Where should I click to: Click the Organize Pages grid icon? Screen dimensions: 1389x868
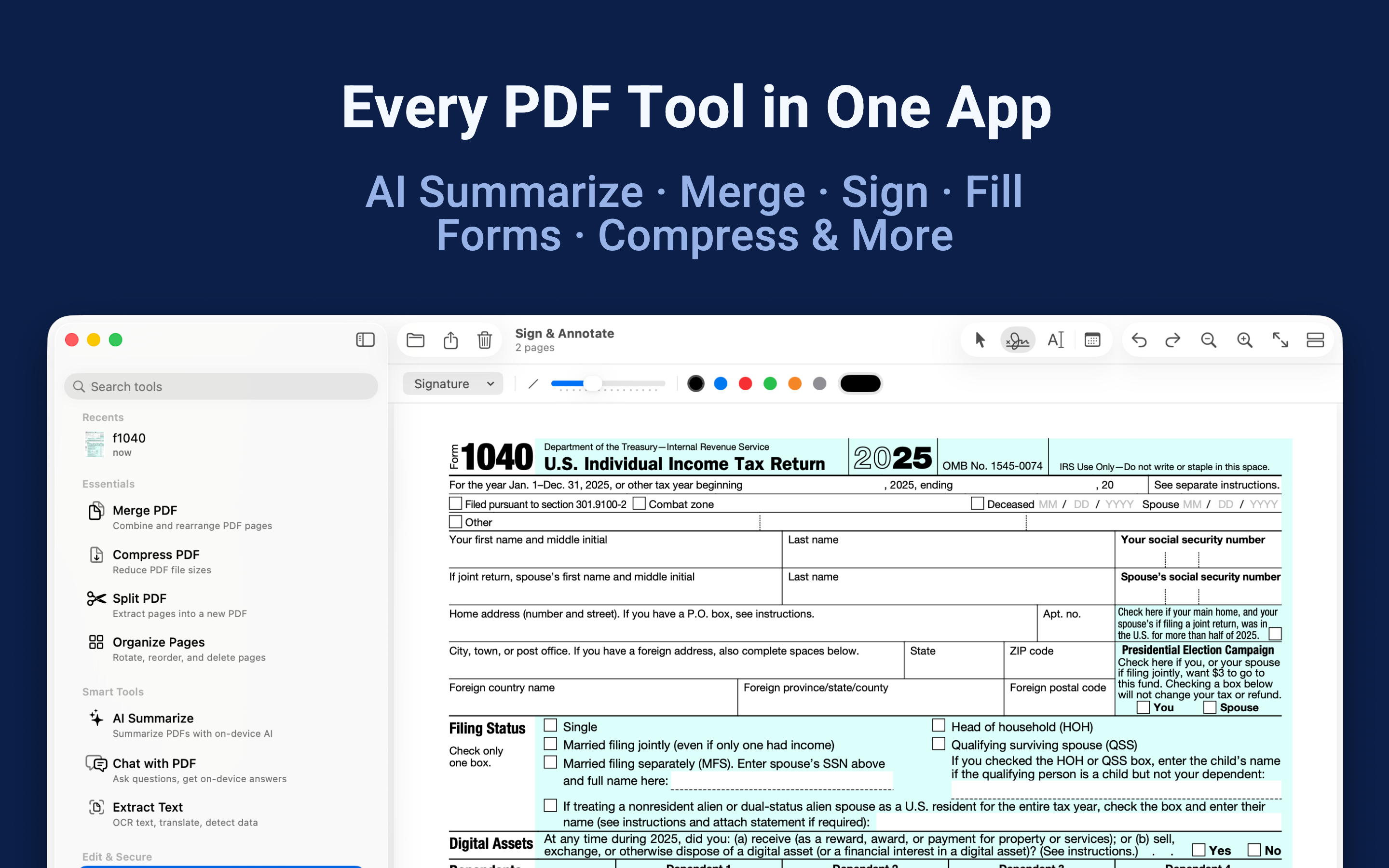click(96, 642)
